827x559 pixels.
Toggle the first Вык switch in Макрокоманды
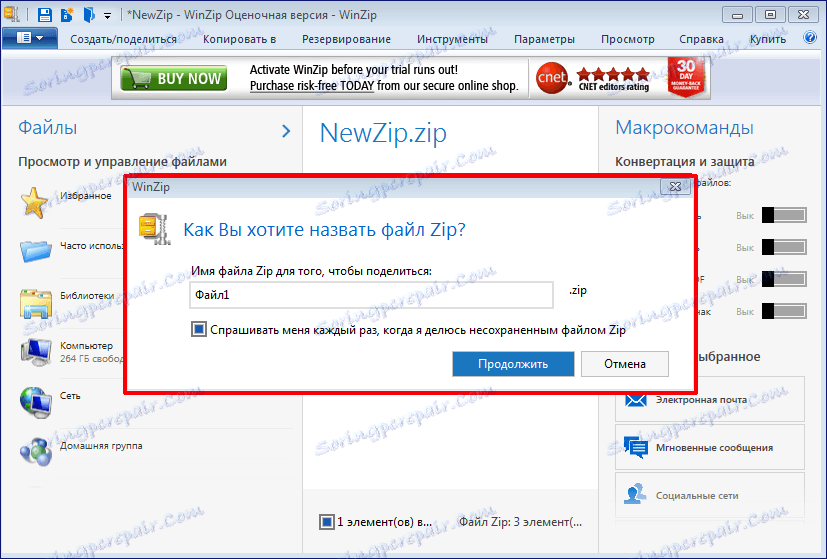click(x=784, y=215)
